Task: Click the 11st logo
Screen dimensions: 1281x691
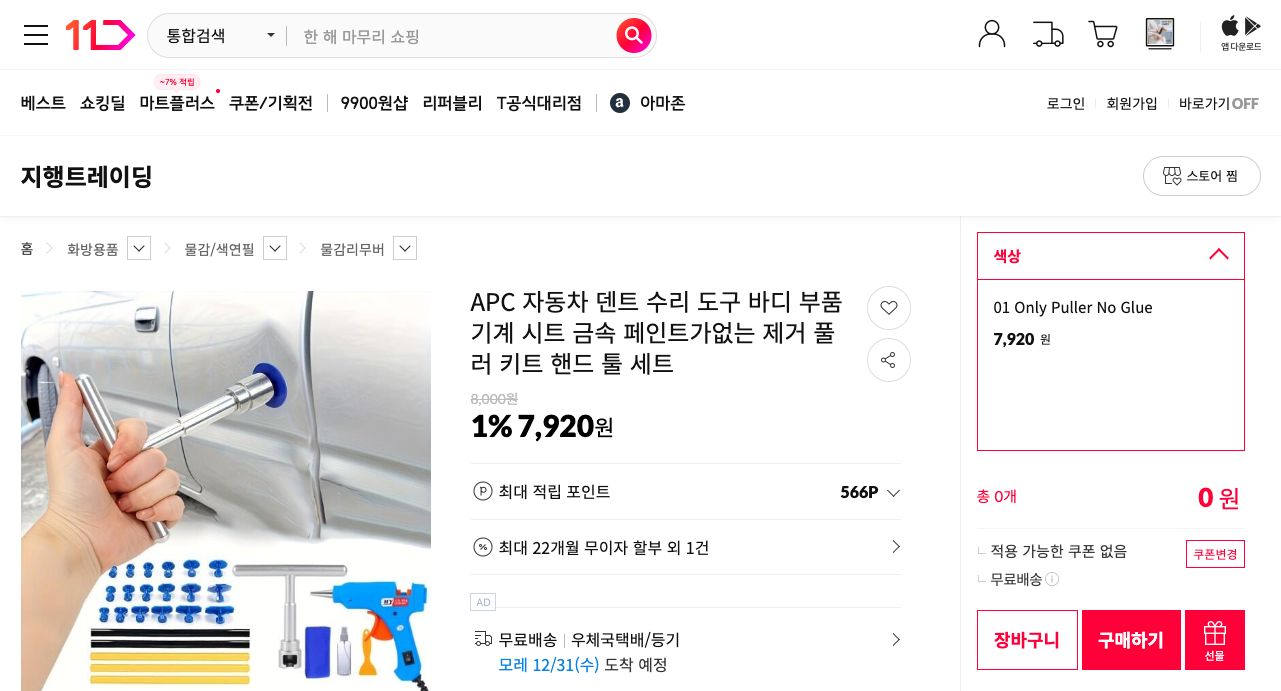Action: click(x=99, y=34)
